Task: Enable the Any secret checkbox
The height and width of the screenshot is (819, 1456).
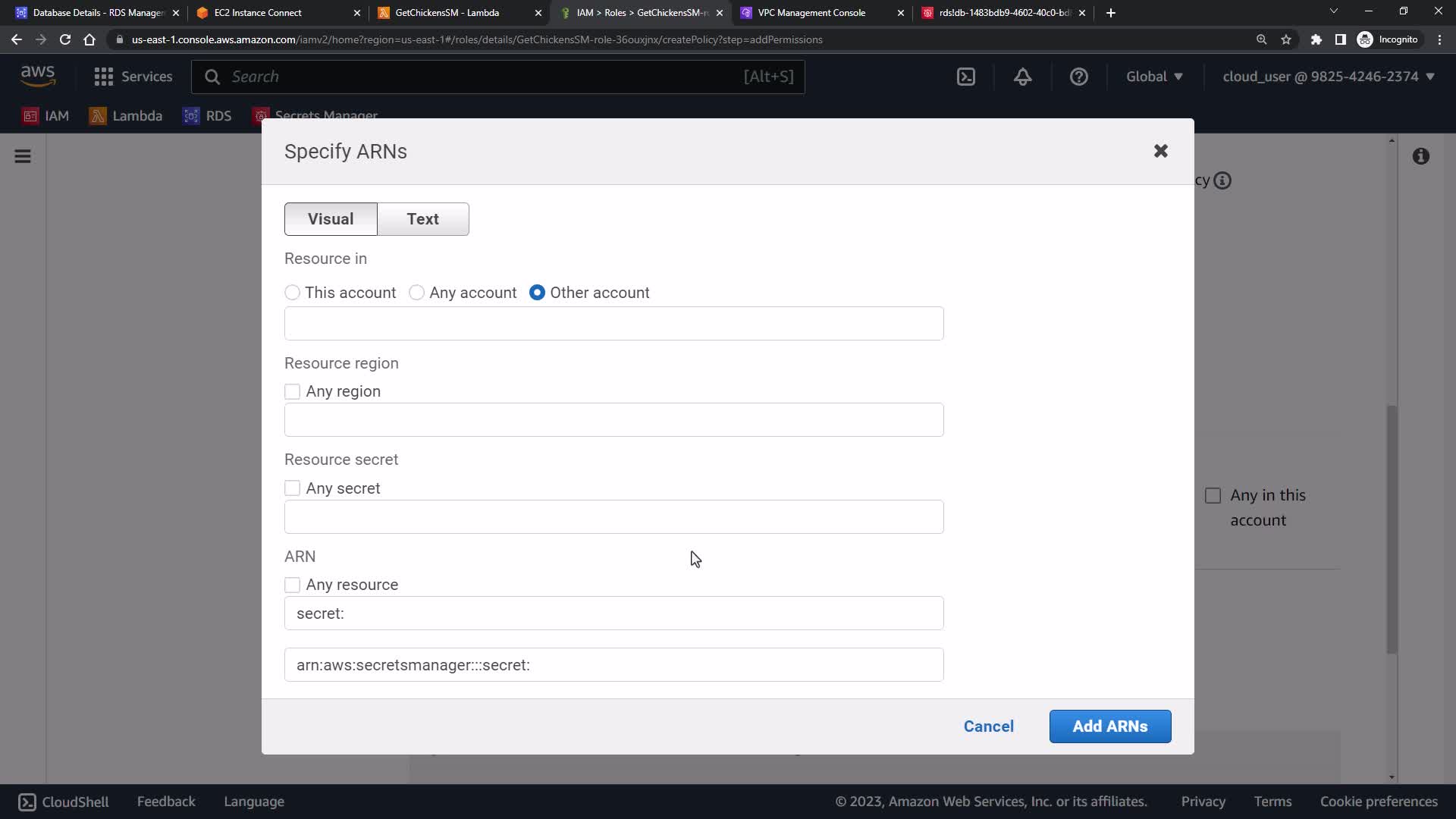Action: [x=293, y=488]
